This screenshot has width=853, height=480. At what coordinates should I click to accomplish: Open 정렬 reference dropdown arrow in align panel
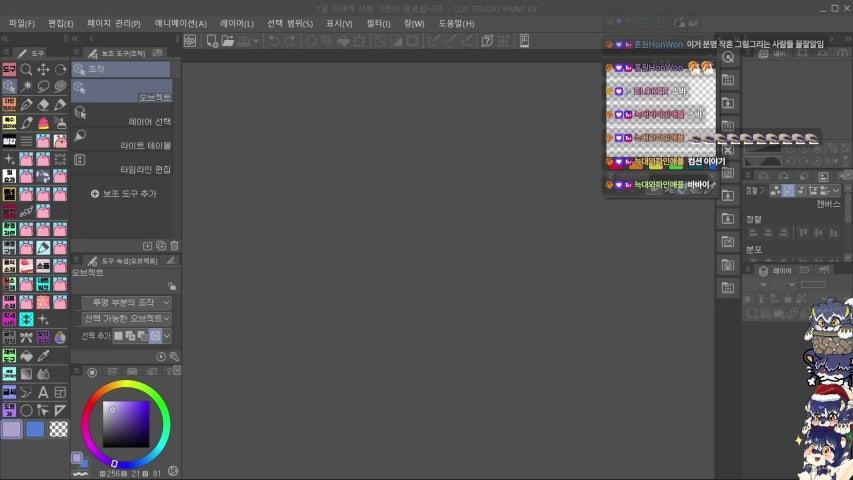pyautogui.click(x=836, y=190)
